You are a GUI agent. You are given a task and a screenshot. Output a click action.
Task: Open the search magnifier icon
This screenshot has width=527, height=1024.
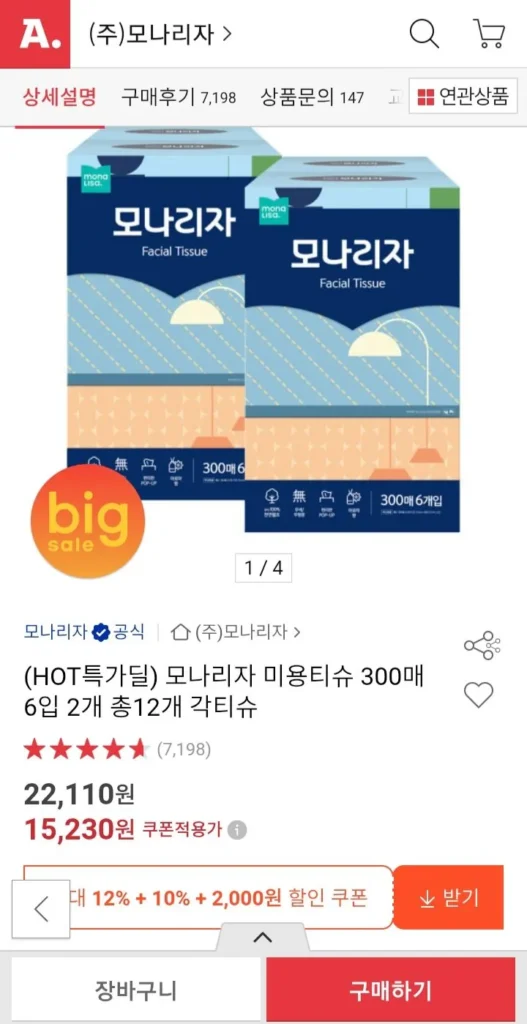pyautogui.click(x=424, y=33)
